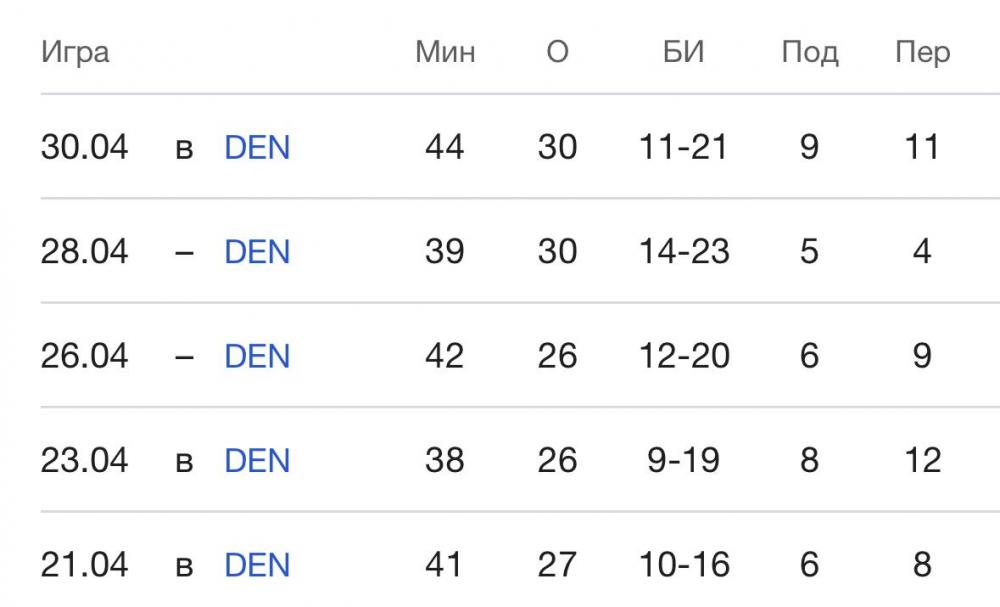This screenshot has height=607, width=1000.
Task: Follow the DEN link for 23.04 game
Action: click(257, 461)
